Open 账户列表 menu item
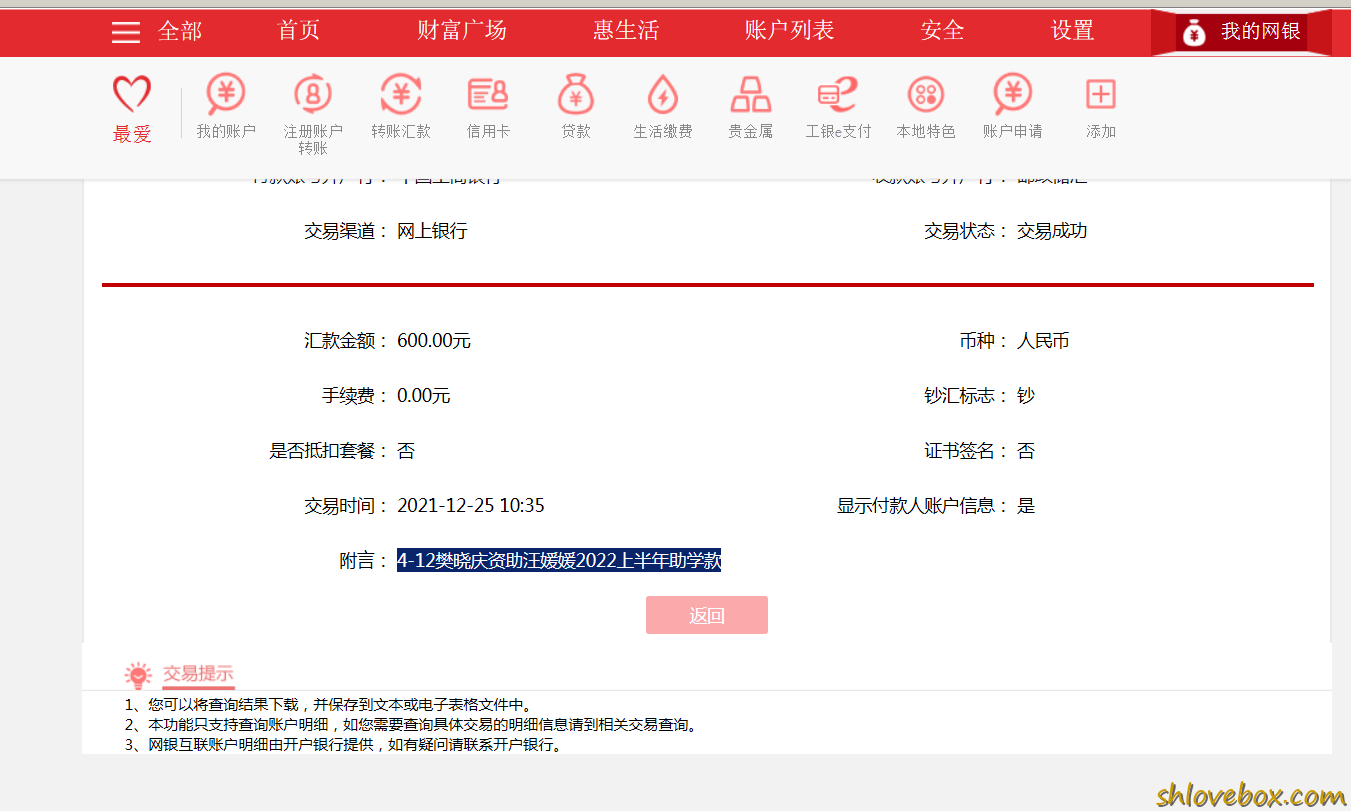 [x=790, y=31]
